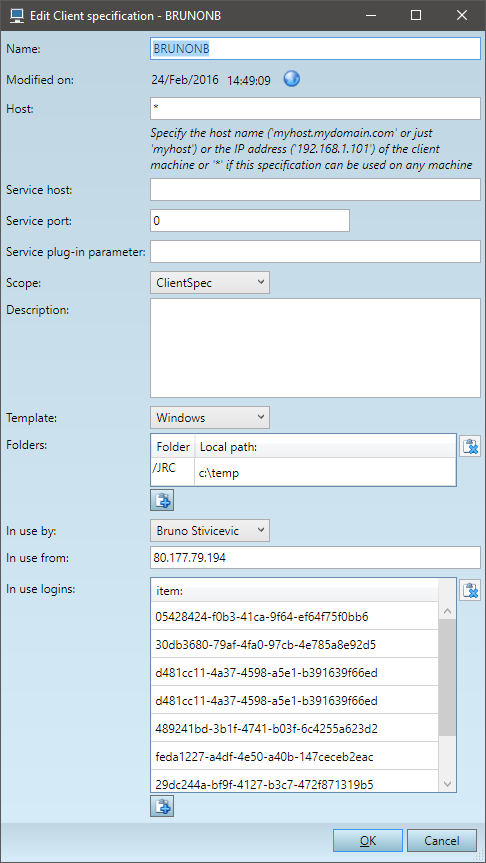Expand the Template Windows dropdown
Screen dimensions: 486x863
tap(210, 417)
